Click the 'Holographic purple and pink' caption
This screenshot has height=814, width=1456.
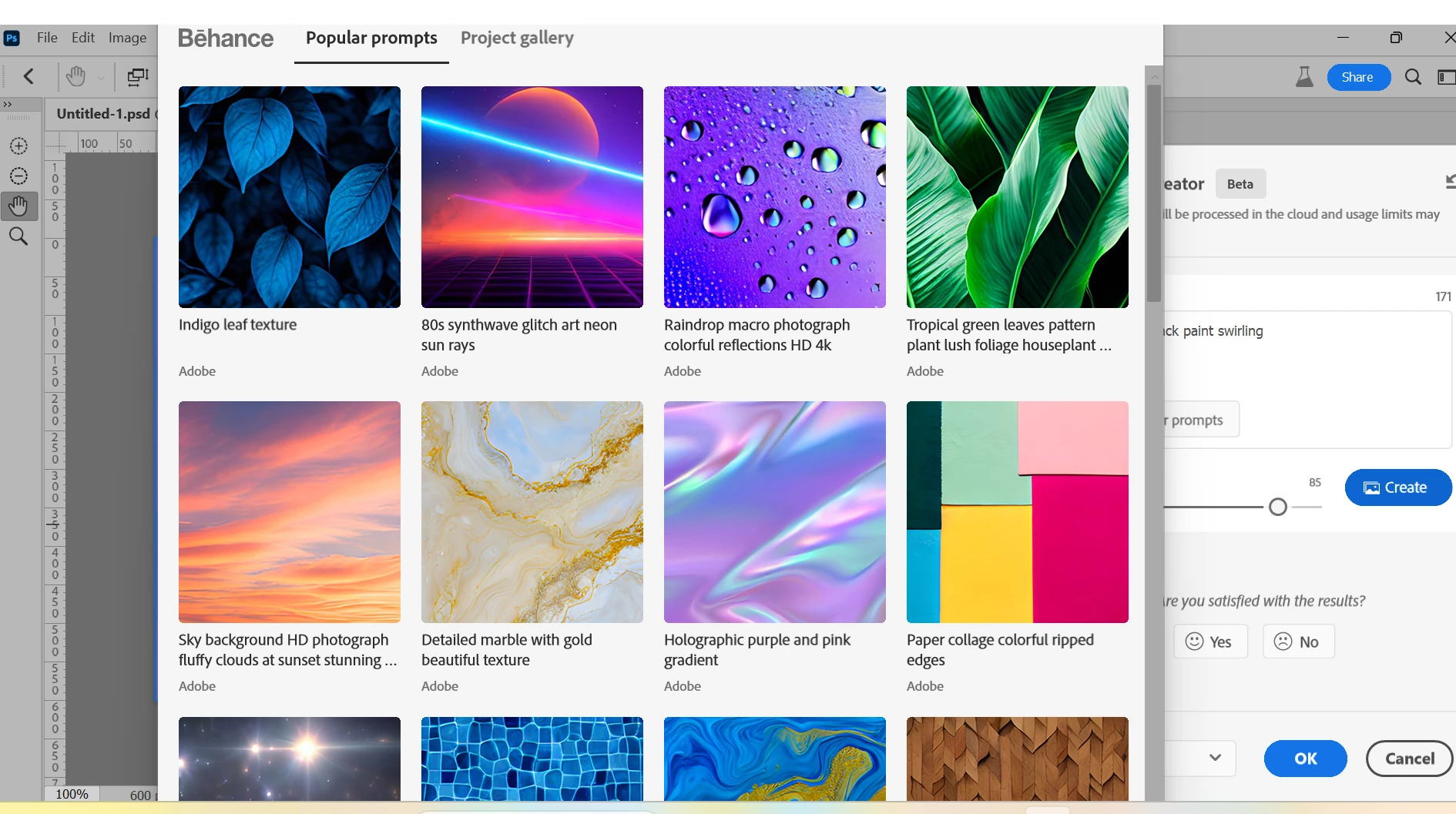pyautogui.click(x=757, y=640)
